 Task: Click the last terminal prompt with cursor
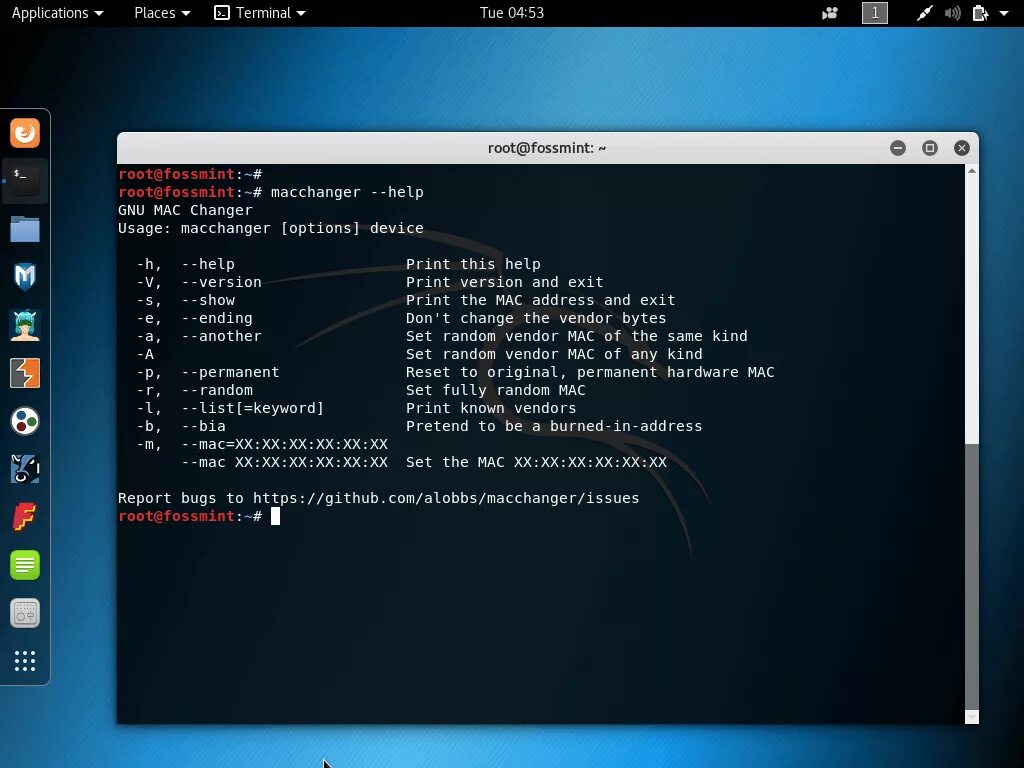[199, 517]
